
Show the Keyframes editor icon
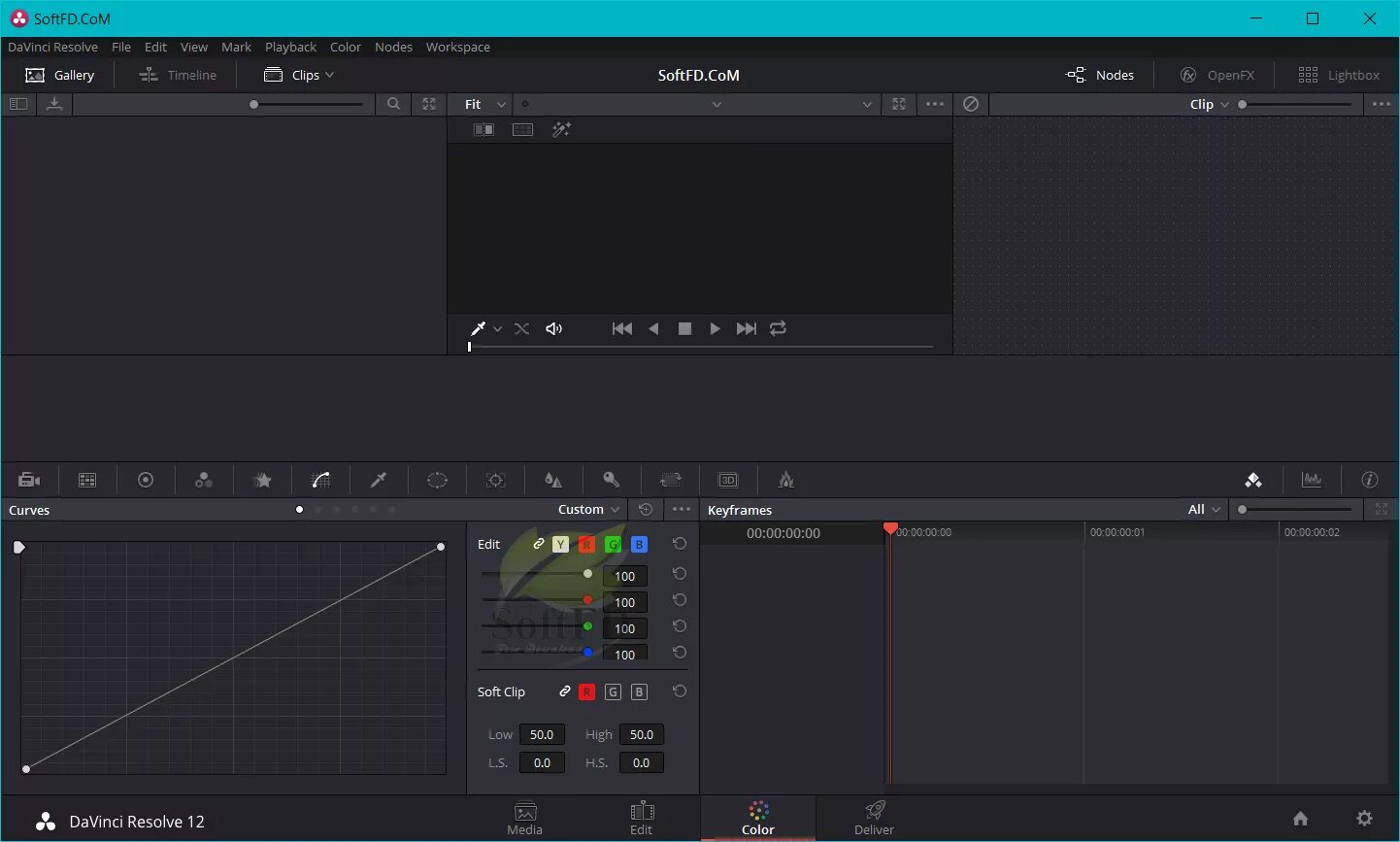(1253, 480)
